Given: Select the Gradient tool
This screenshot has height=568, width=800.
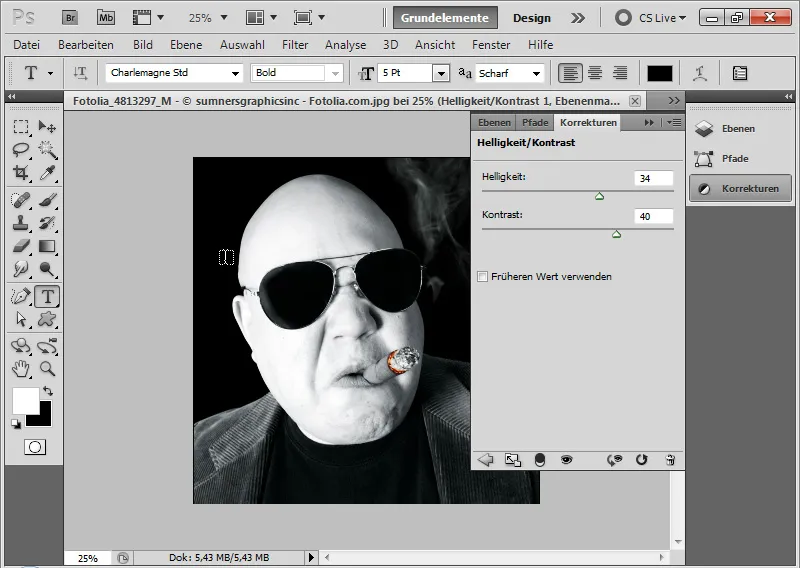Looking at the screenshot, I should point(47,246).
